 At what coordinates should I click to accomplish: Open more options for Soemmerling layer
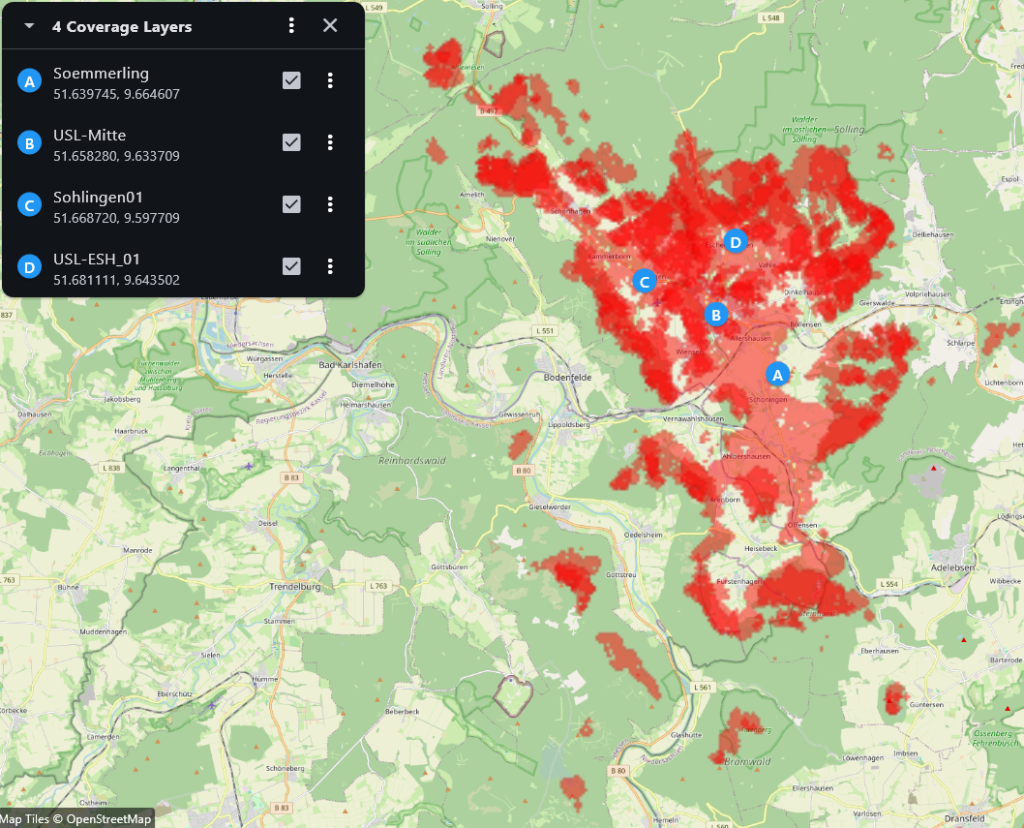coord(330,81)
